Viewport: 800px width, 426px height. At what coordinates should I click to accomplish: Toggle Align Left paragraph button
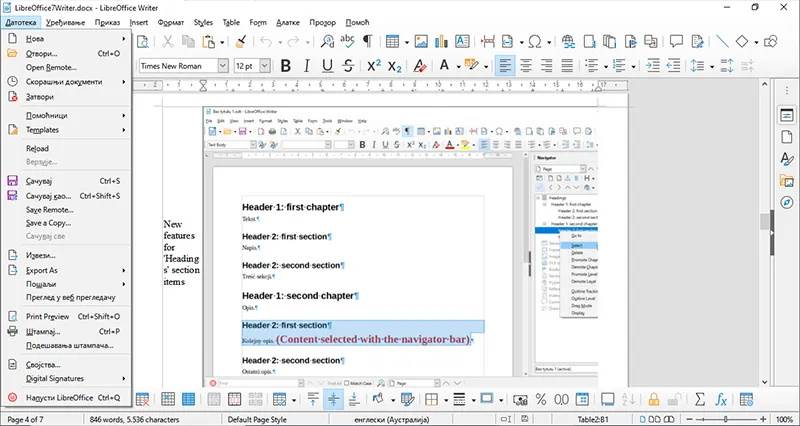[x=505, y=66]
